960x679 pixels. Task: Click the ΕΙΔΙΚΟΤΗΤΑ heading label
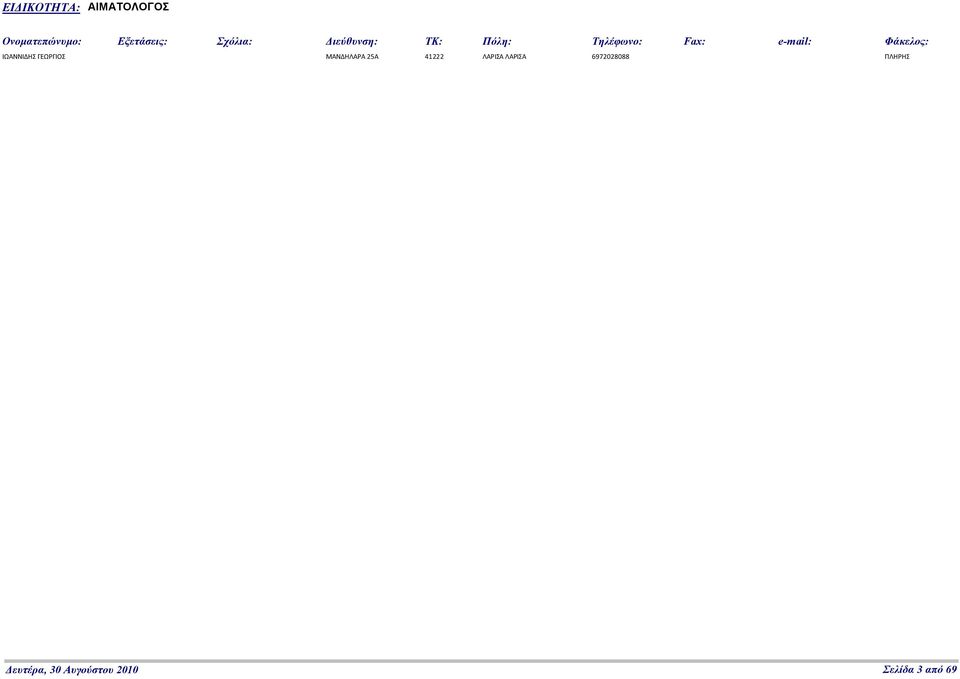click(x=41, y=7)
